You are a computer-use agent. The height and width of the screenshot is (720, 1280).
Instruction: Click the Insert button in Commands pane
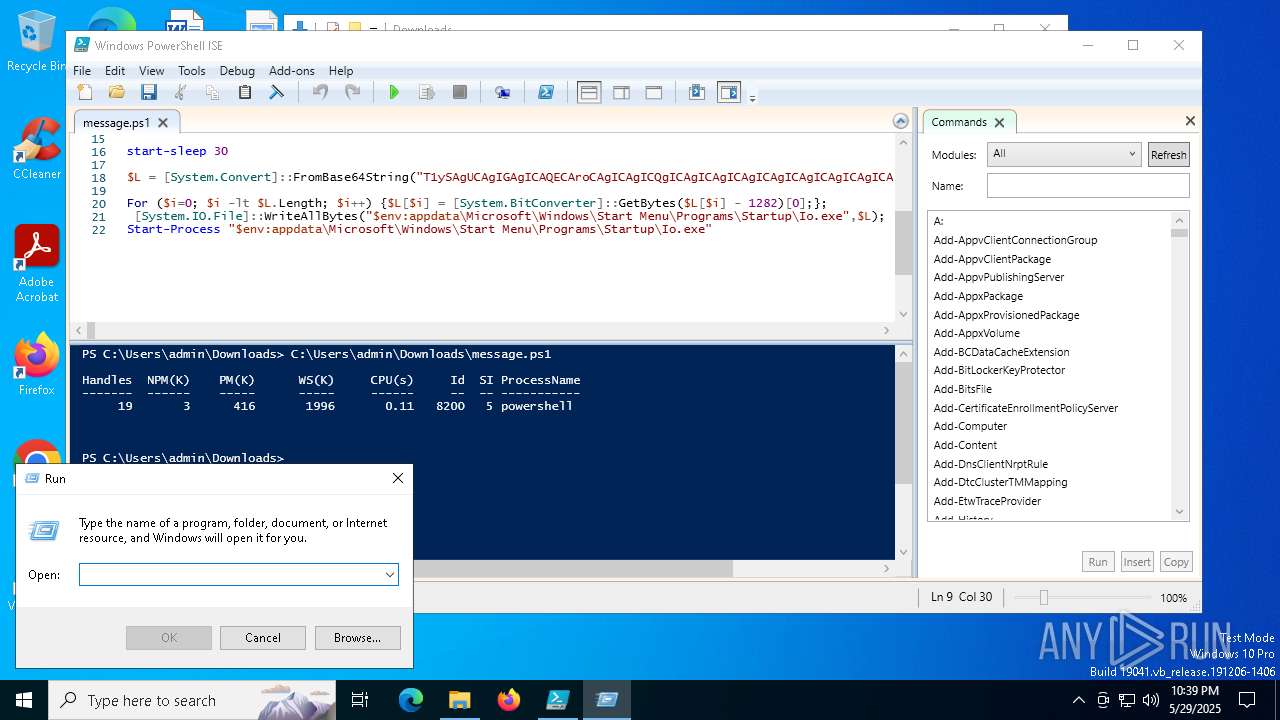click(x=1137, y=562)
